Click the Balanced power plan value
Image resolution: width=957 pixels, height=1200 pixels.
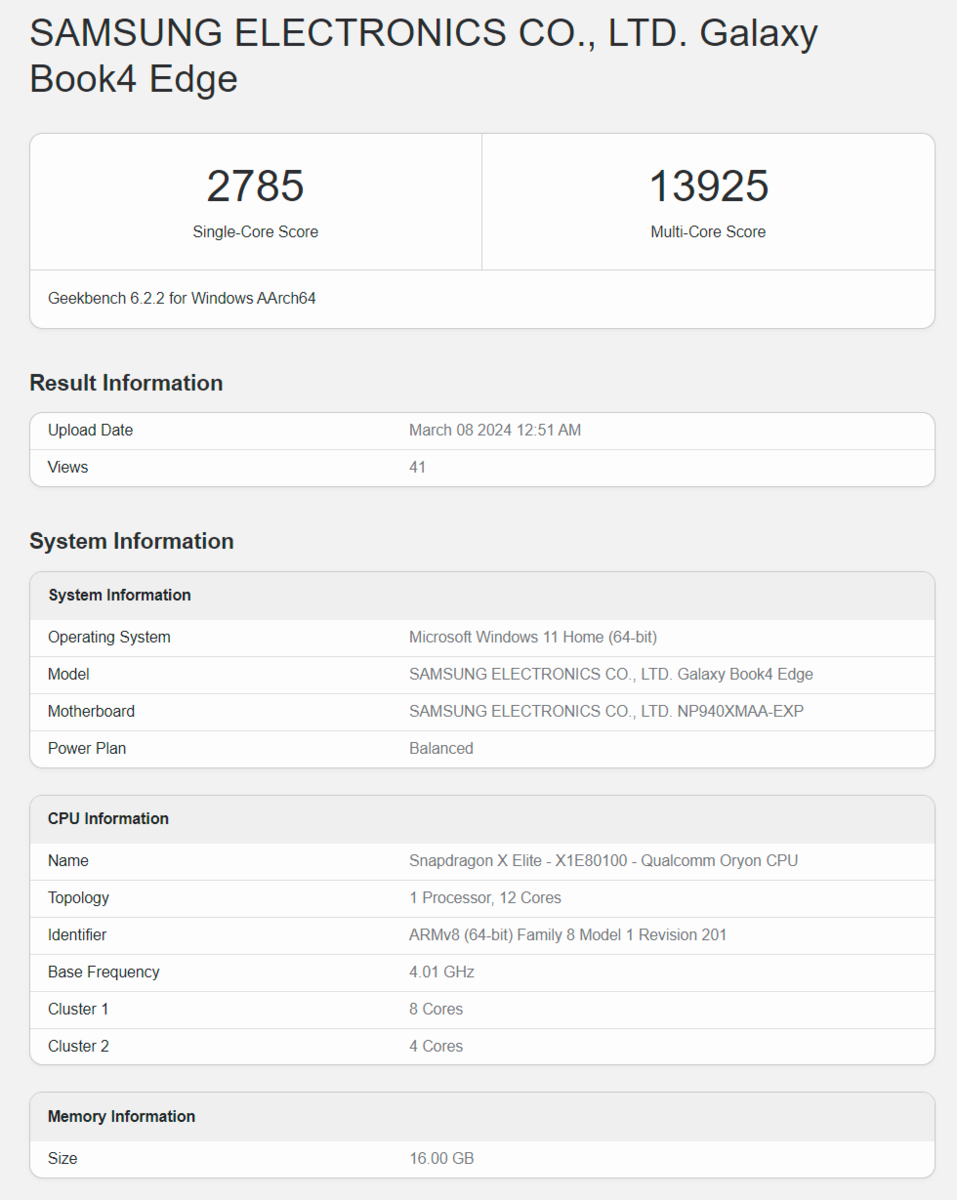441,748
